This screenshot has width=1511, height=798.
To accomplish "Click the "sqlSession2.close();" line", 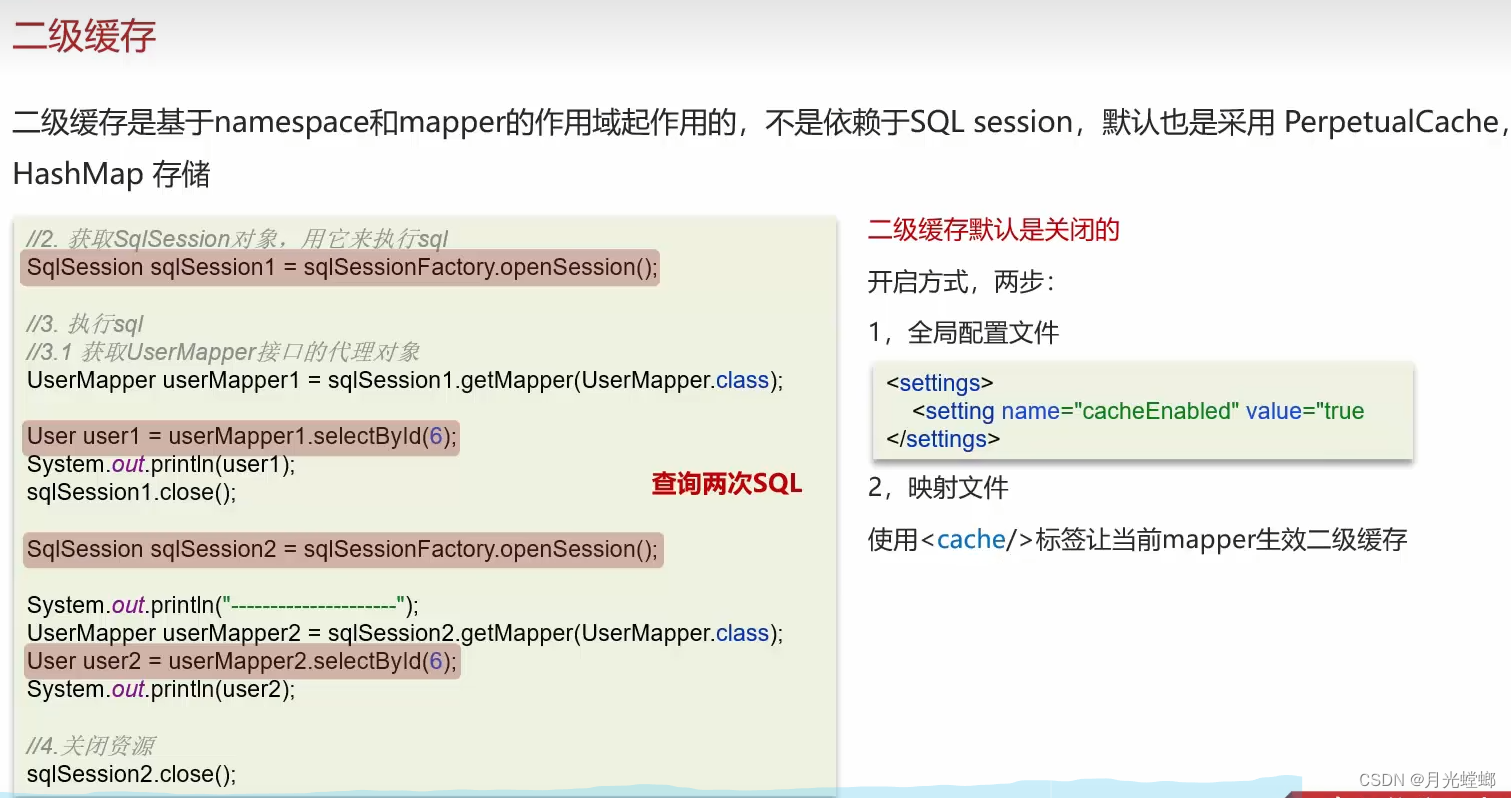I will (132, 774).
